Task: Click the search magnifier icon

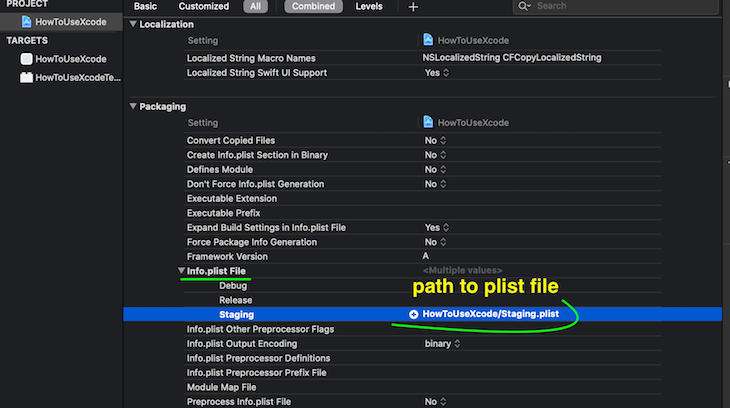Action: pyautogui.click(x=524, y=6)
